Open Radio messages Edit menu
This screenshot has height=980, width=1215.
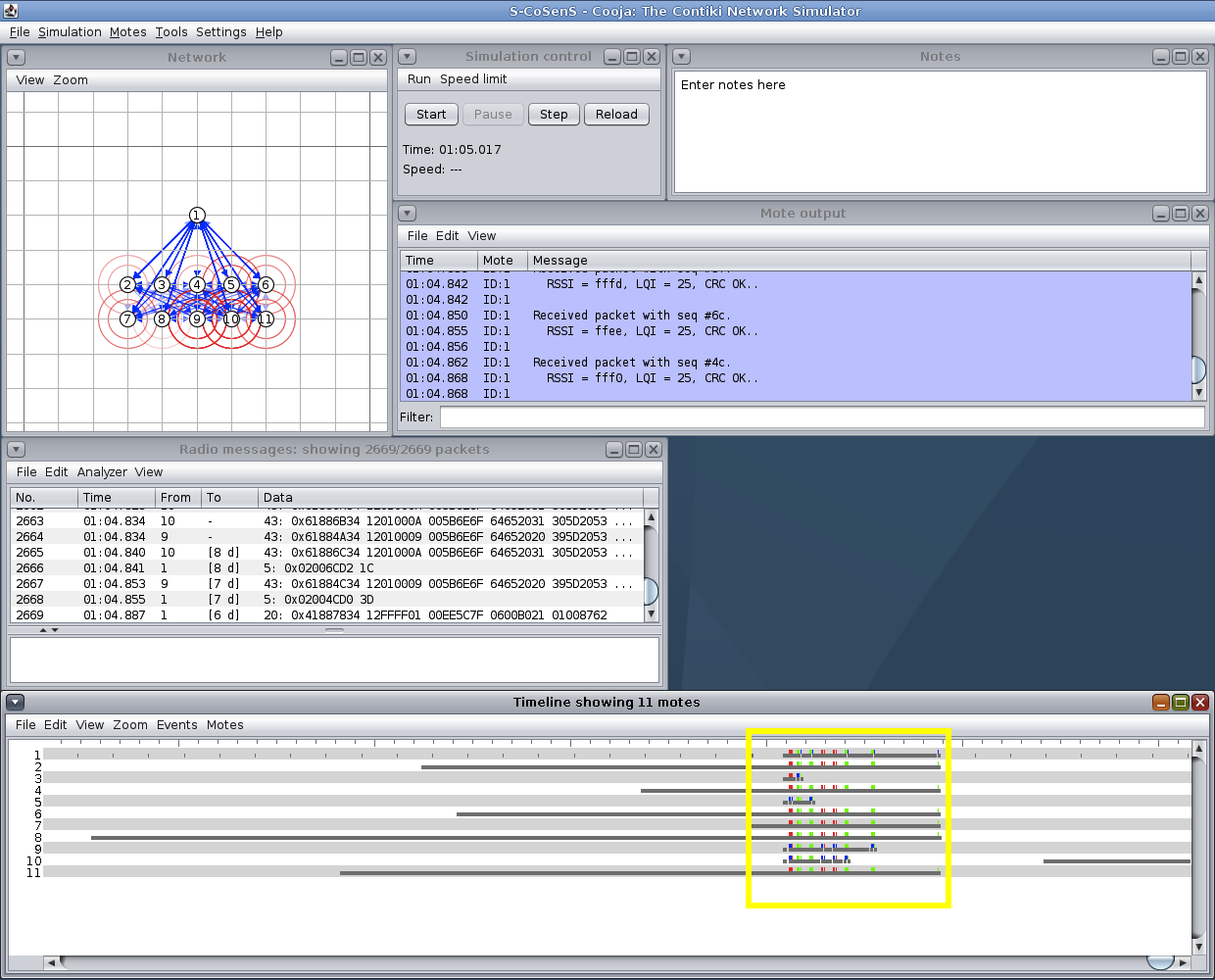coord(57,472)
